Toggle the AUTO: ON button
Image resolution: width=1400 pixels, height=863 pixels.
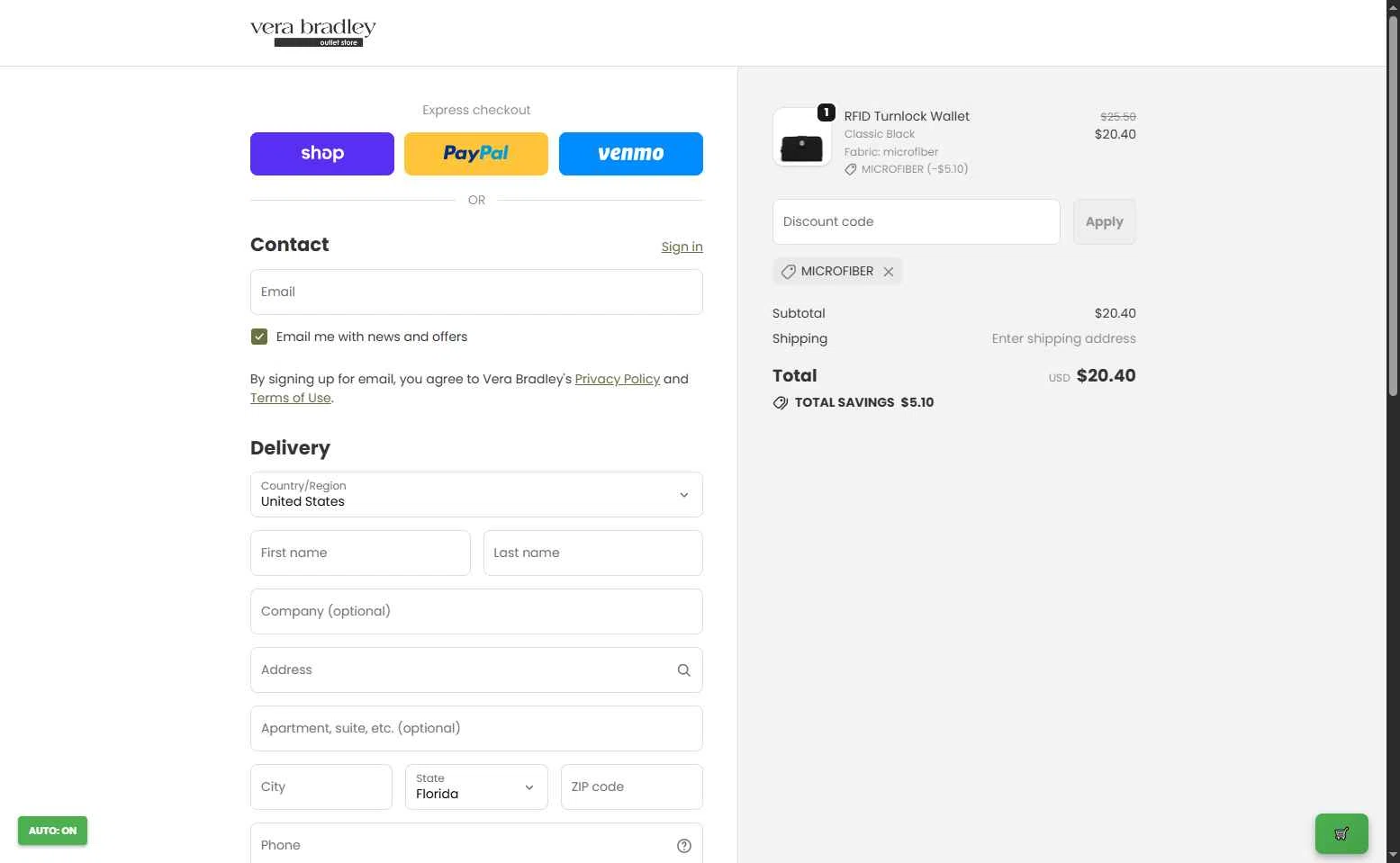point(52,831)
